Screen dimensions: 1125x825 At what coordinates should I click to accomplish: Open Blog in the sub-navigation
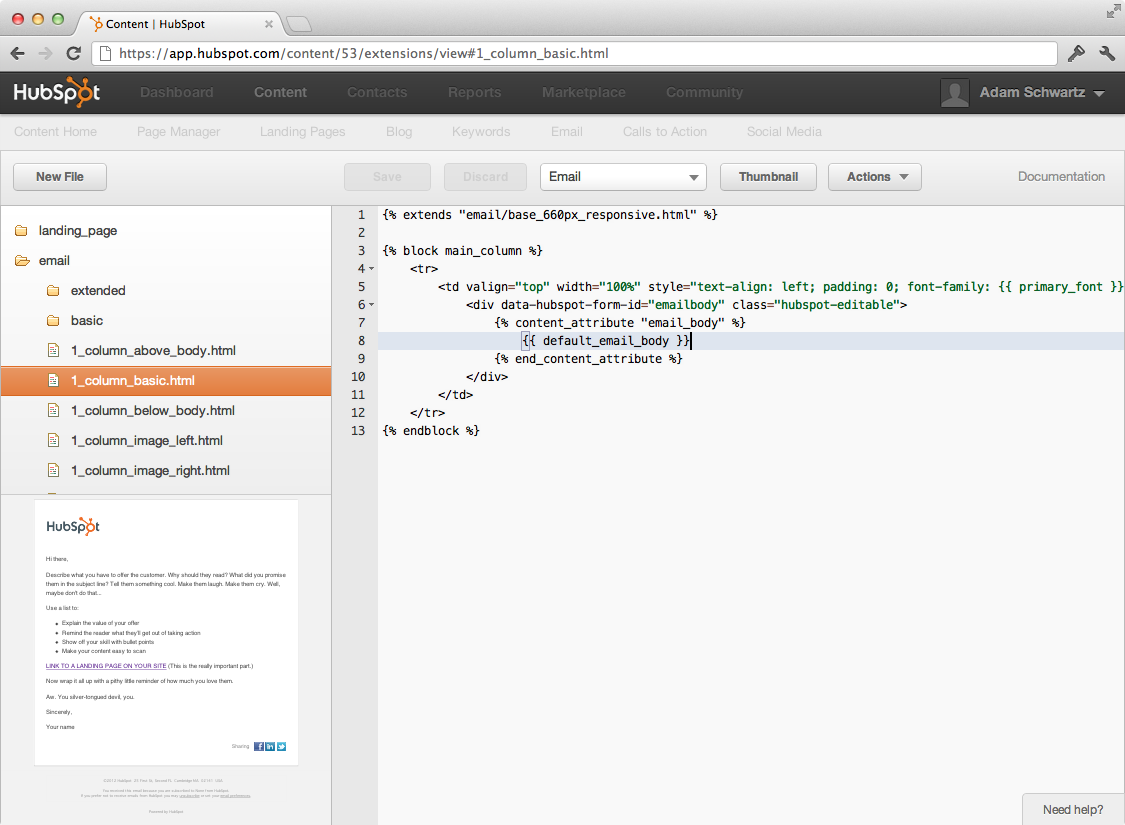pyautogui.click(x=399, y=132)
